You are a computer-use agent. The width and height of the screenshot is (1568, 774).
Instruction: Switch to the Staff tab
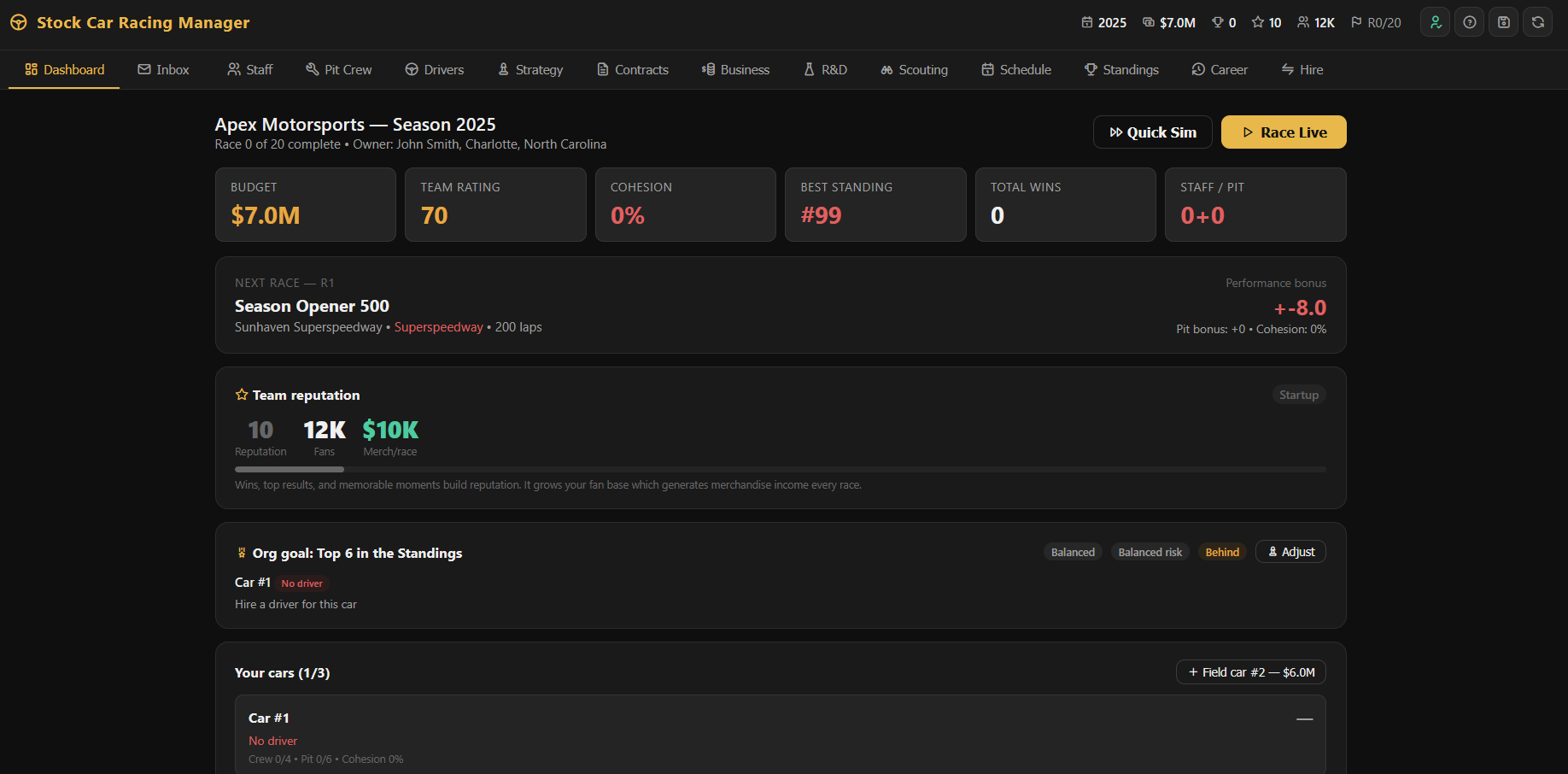coord(249,70)
